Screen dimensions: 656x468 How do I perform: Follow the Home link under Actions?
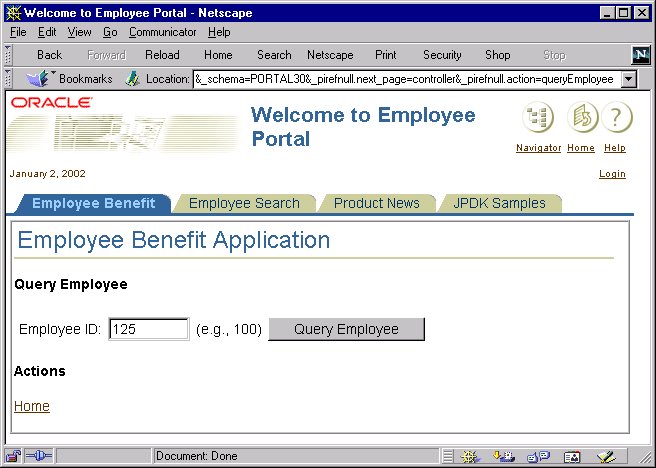click(32, 406)
